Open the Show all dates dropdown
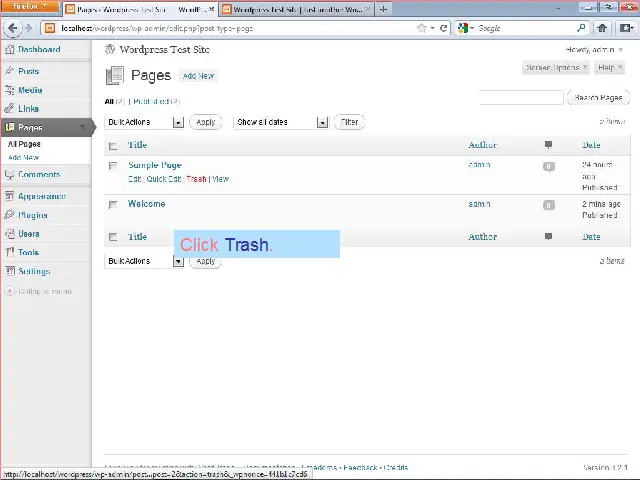The image size is (640, 480). [x=281, y=122]
